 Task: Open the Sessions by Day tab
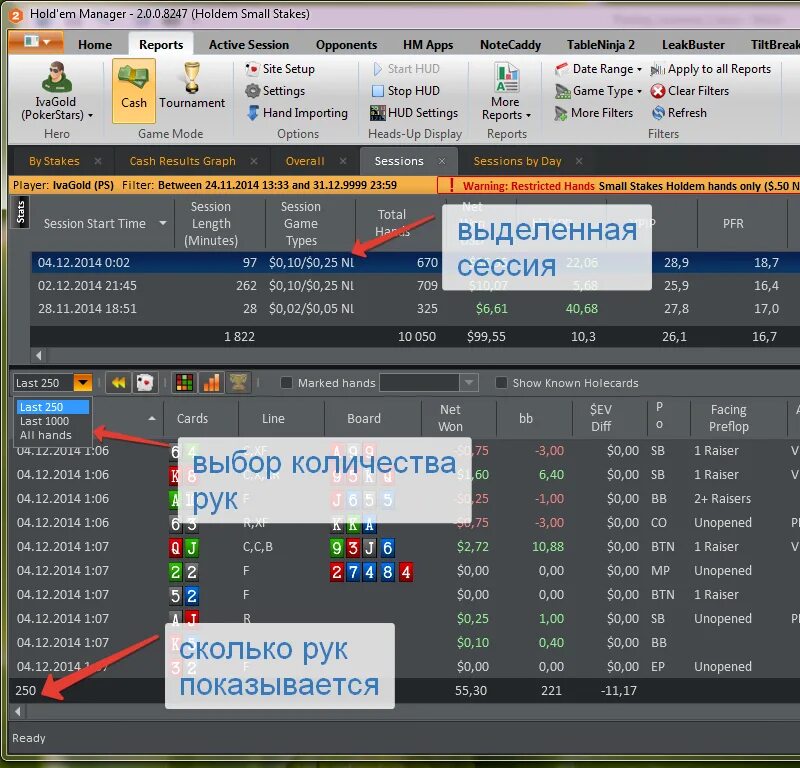point(517,161)
